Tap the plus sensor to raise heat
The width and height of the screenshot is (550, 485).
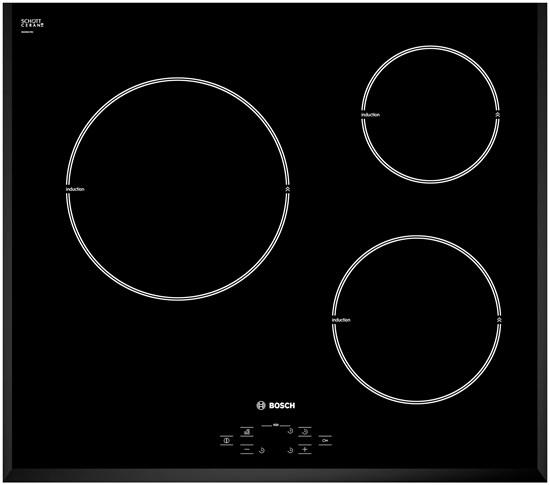coord(304,449)
